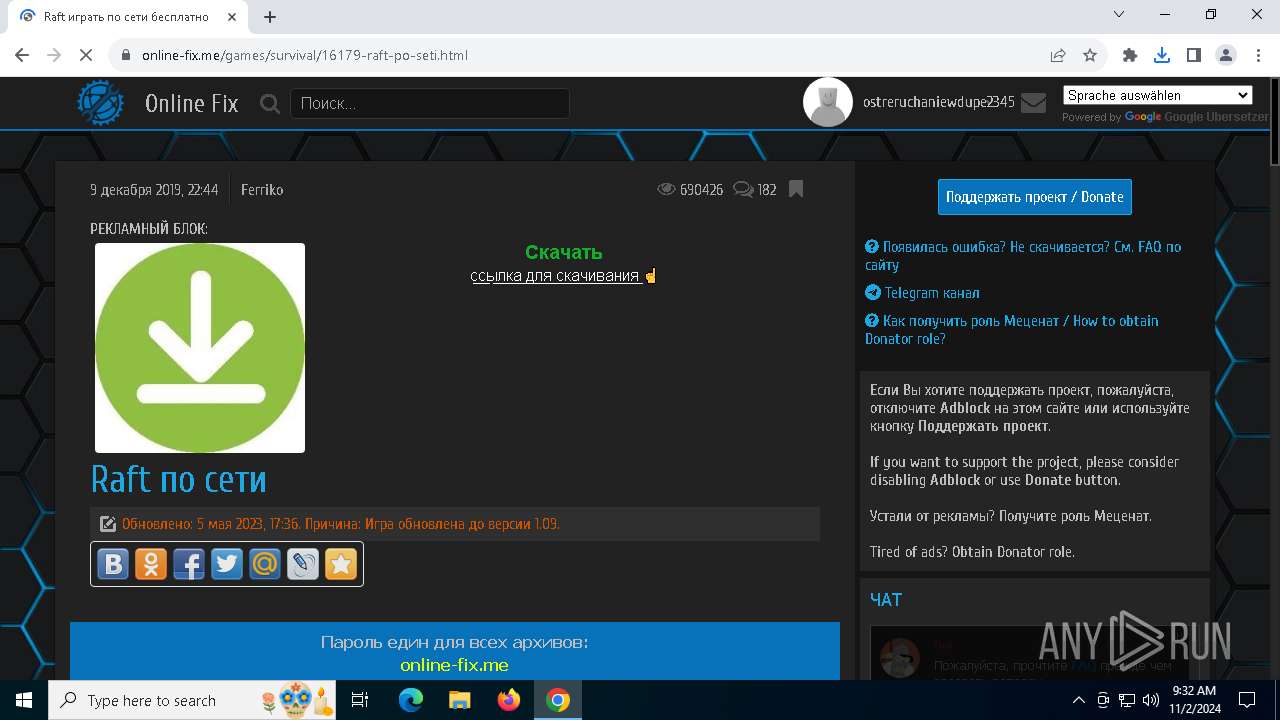Go back to previous page
The height and width of the screenshot is (720, 1280).
coord(23,55)
